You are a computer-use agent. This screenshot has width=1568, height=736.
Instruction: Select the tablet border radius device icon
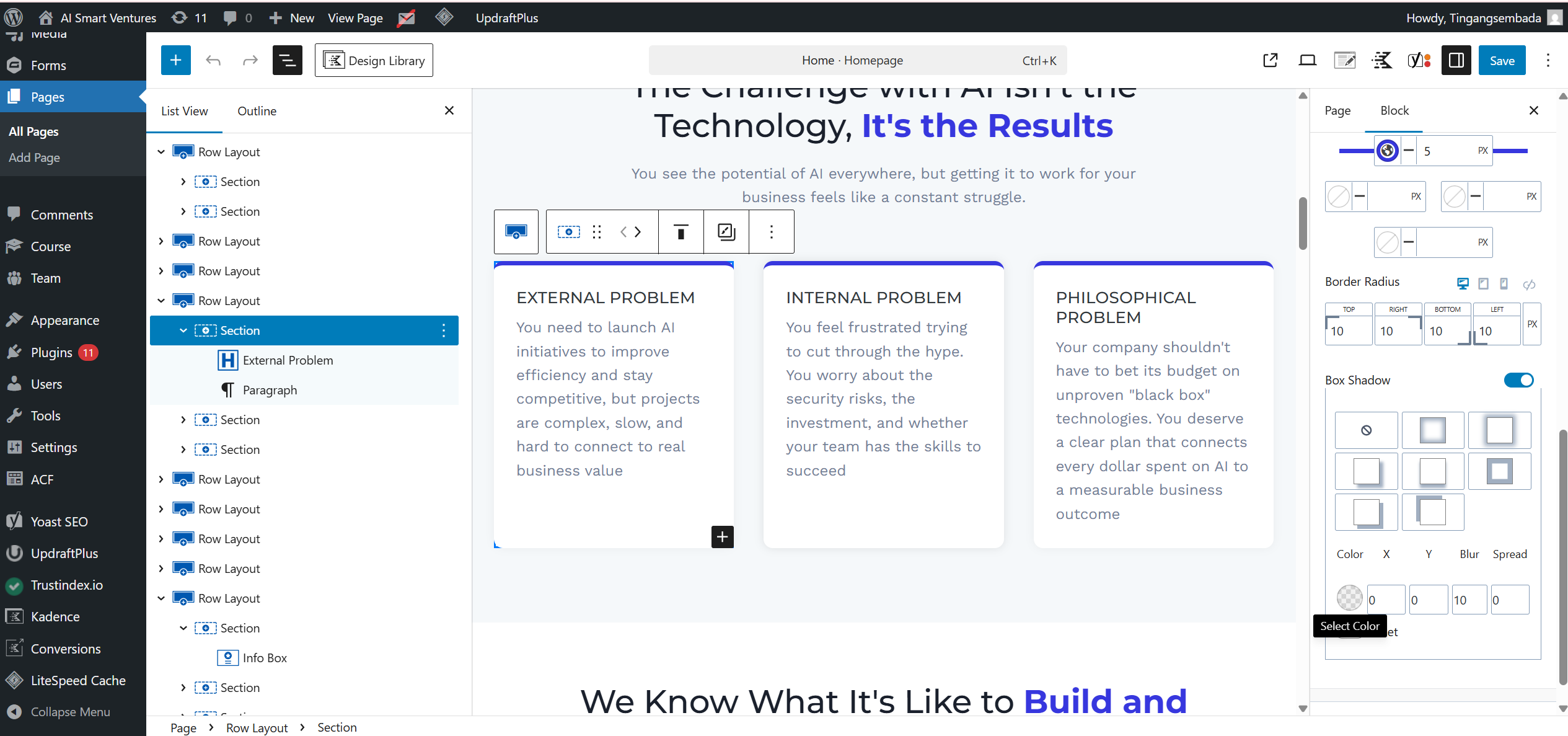[1483, 283]
